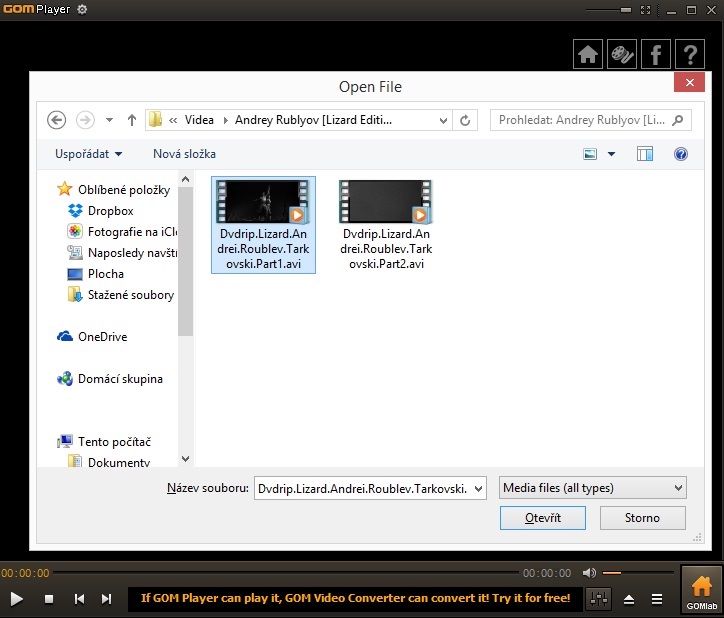The image size is (724, 618).
Task: Change view with the thumbnail view icon
Action: (x=590, y=154)
